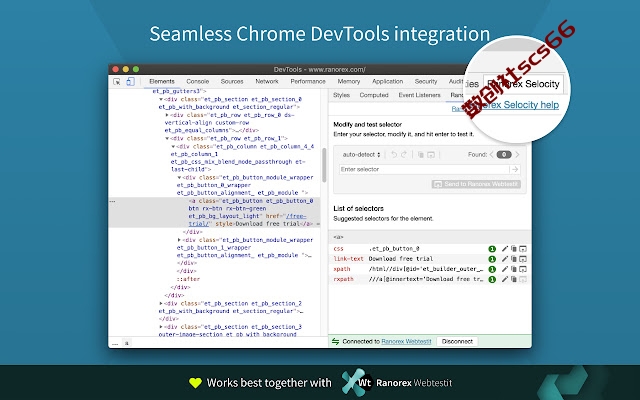Click match count badge on xpath row
Viewport: 640px width, 400px height.
click(x=492, y=269)
